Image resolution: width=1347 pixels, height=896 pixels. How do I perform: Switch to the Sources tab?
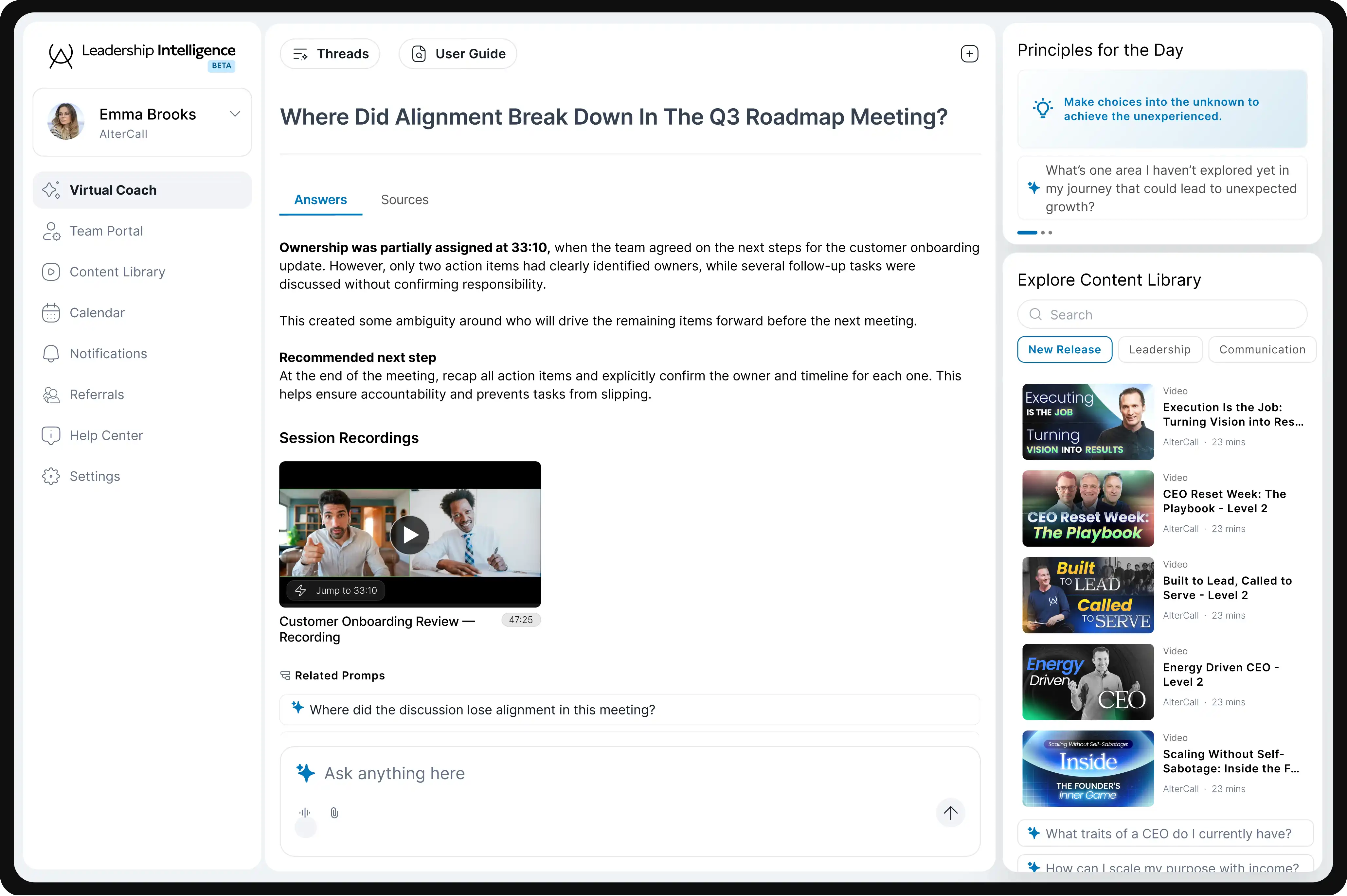point(404,200)
